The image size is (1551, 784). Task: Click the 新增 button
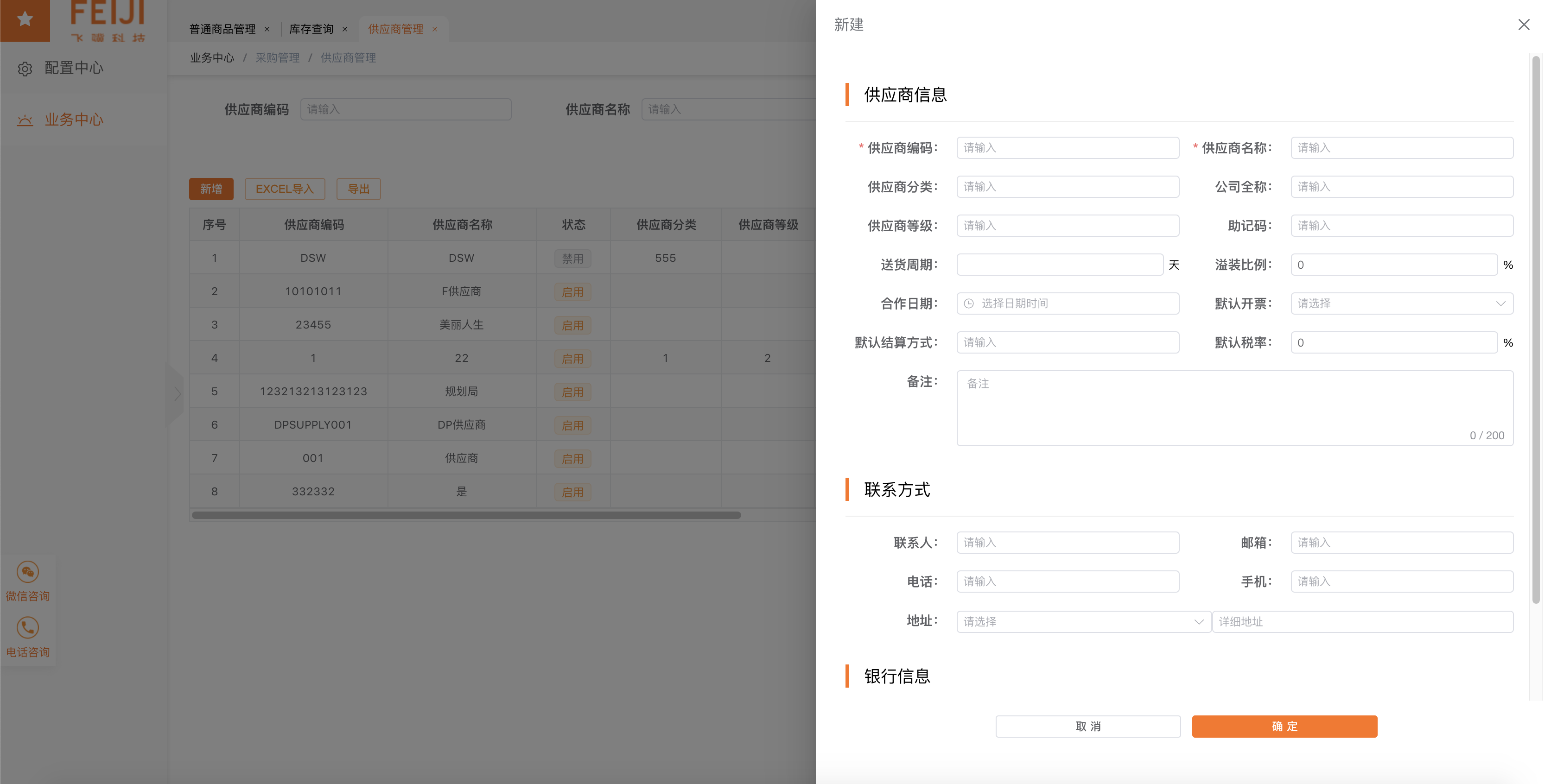point(211,189)
